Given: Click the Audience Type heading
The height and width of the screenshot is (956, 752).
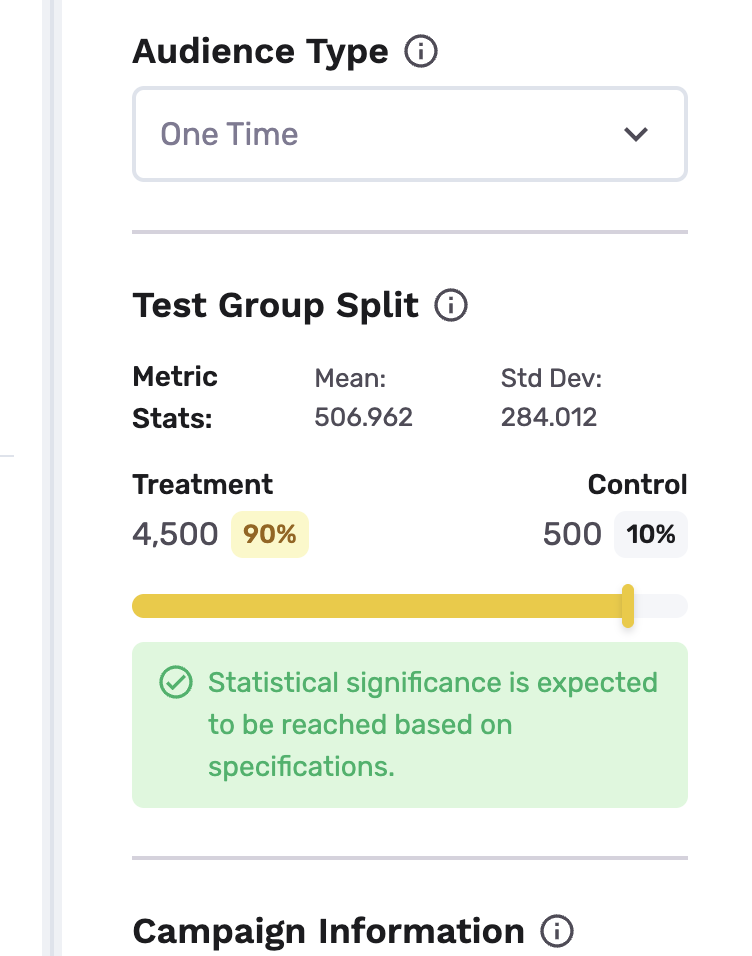Looking at the screenshot, I should (260, 52).
